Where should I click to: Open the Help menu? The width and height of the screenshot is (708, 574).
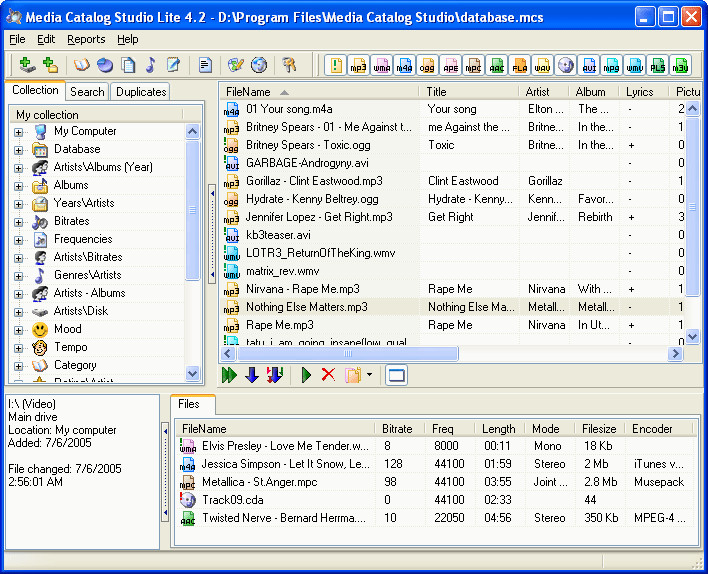[128, 40]
